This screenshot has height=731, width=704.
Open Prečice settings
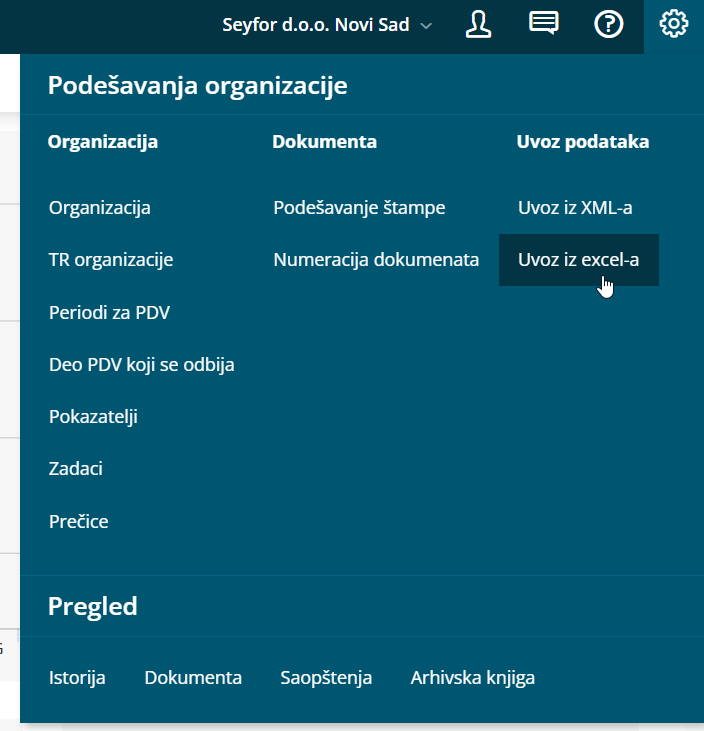[x=78, y=521]
